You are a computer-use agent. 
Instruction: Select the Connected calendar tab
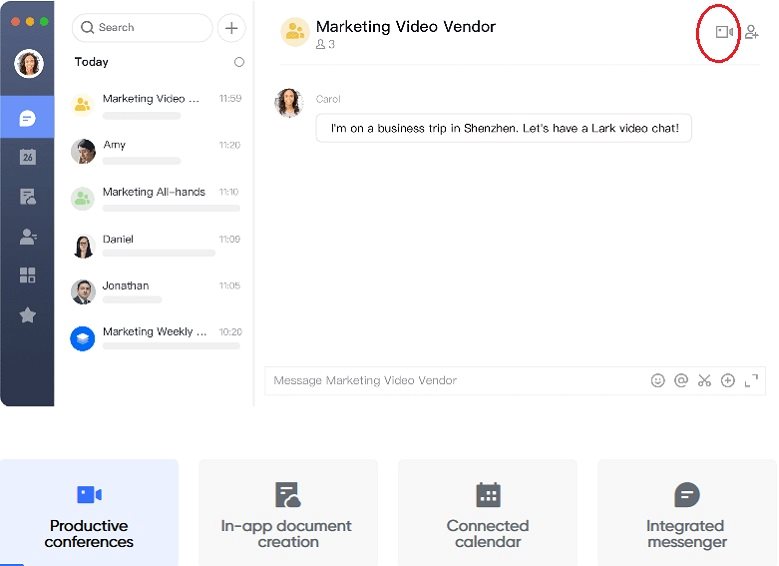click(x=487, y=513)
